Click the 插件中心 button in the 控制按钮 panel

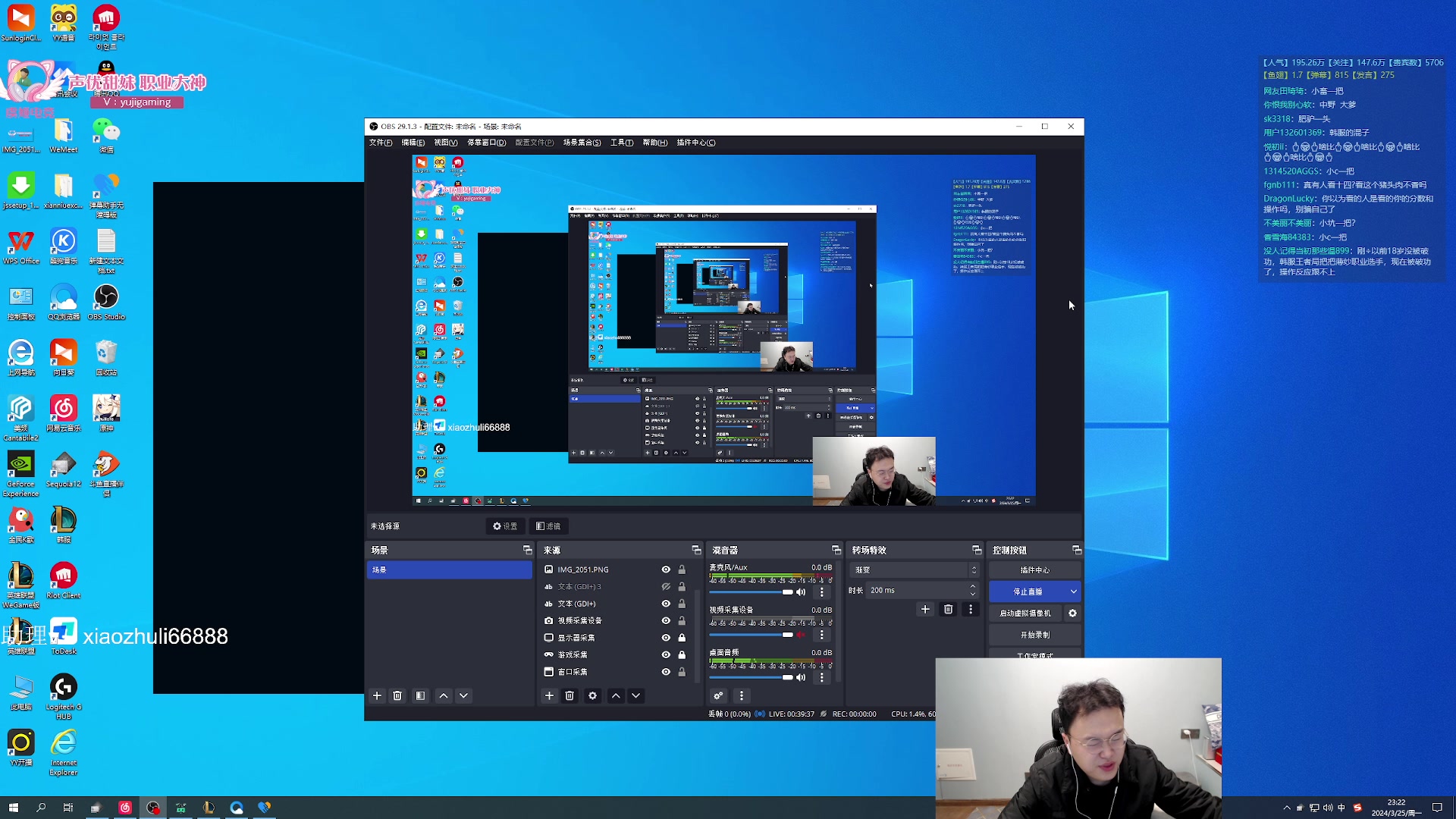pyautogui.click(x=1035, y=570)
